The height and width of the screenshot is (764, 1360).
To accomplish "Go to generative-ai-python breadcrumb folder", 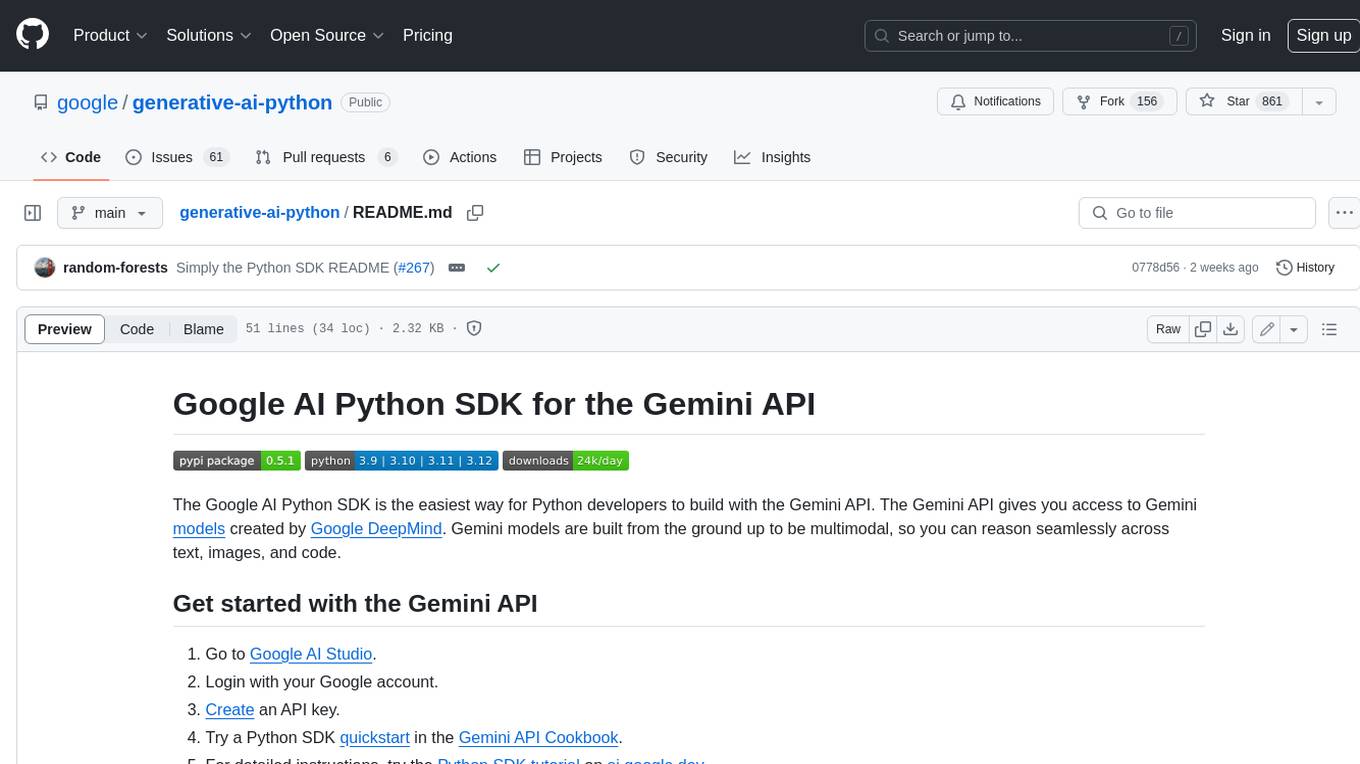I will coord(259,212).
